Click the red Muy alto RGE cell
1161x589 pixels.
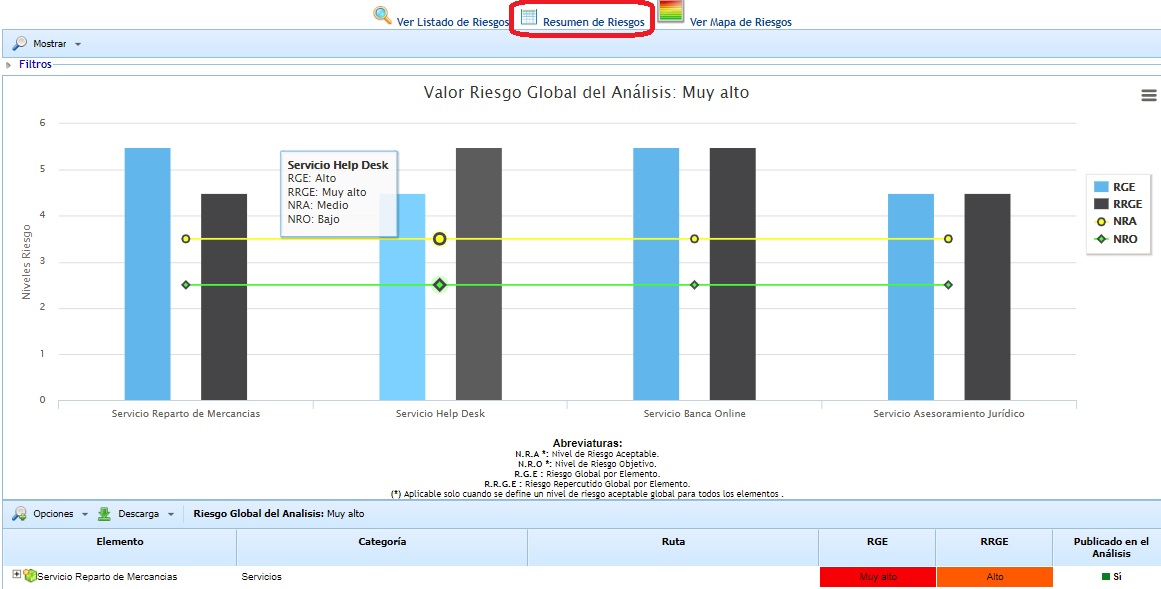pyautogui.click(x=877, y=577)
